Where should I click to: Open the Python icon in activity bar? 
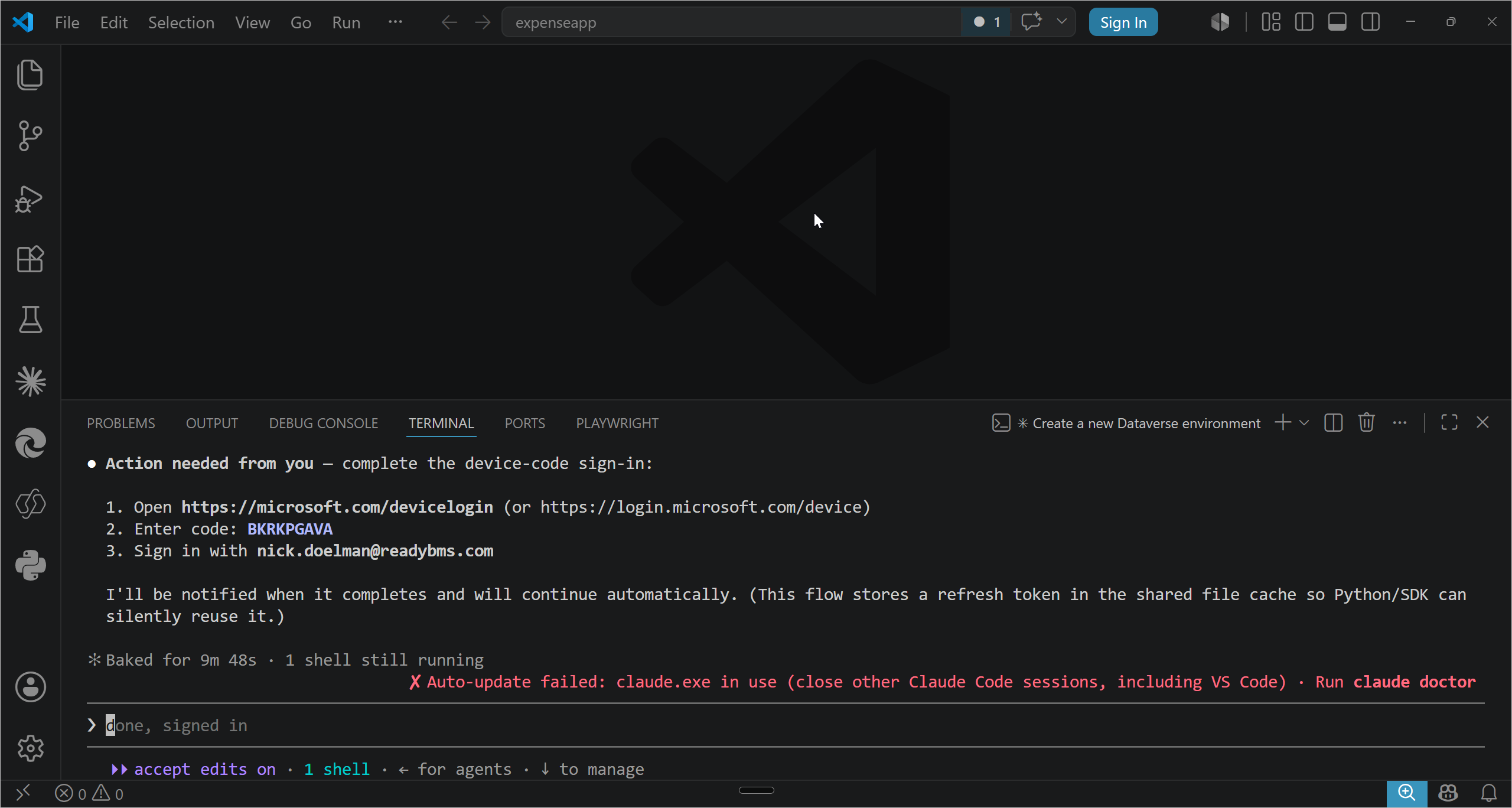pos(30,565)
